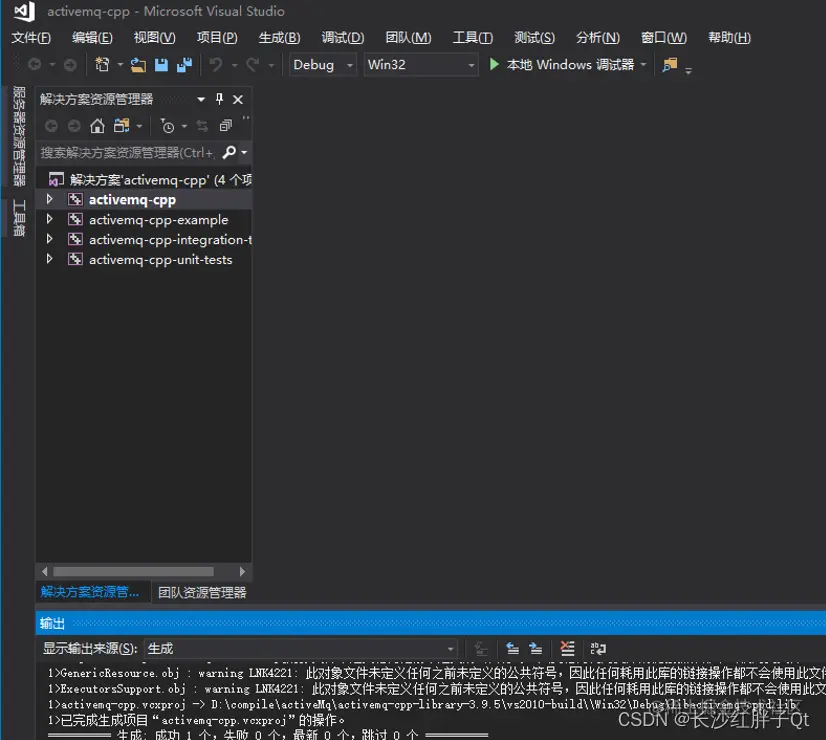826x740 pixels.
Task: Go to next message in output
Action: pyautogui.click(x=536, y=648)
